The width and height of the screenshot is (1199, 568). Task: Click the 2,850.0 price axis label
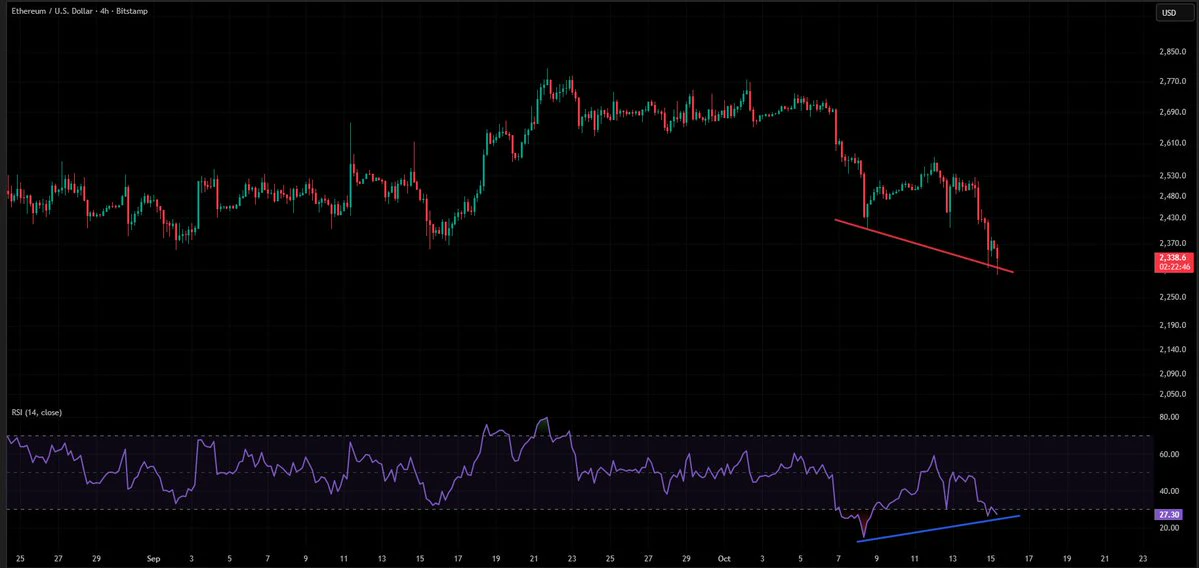[x=1171, y=52]
